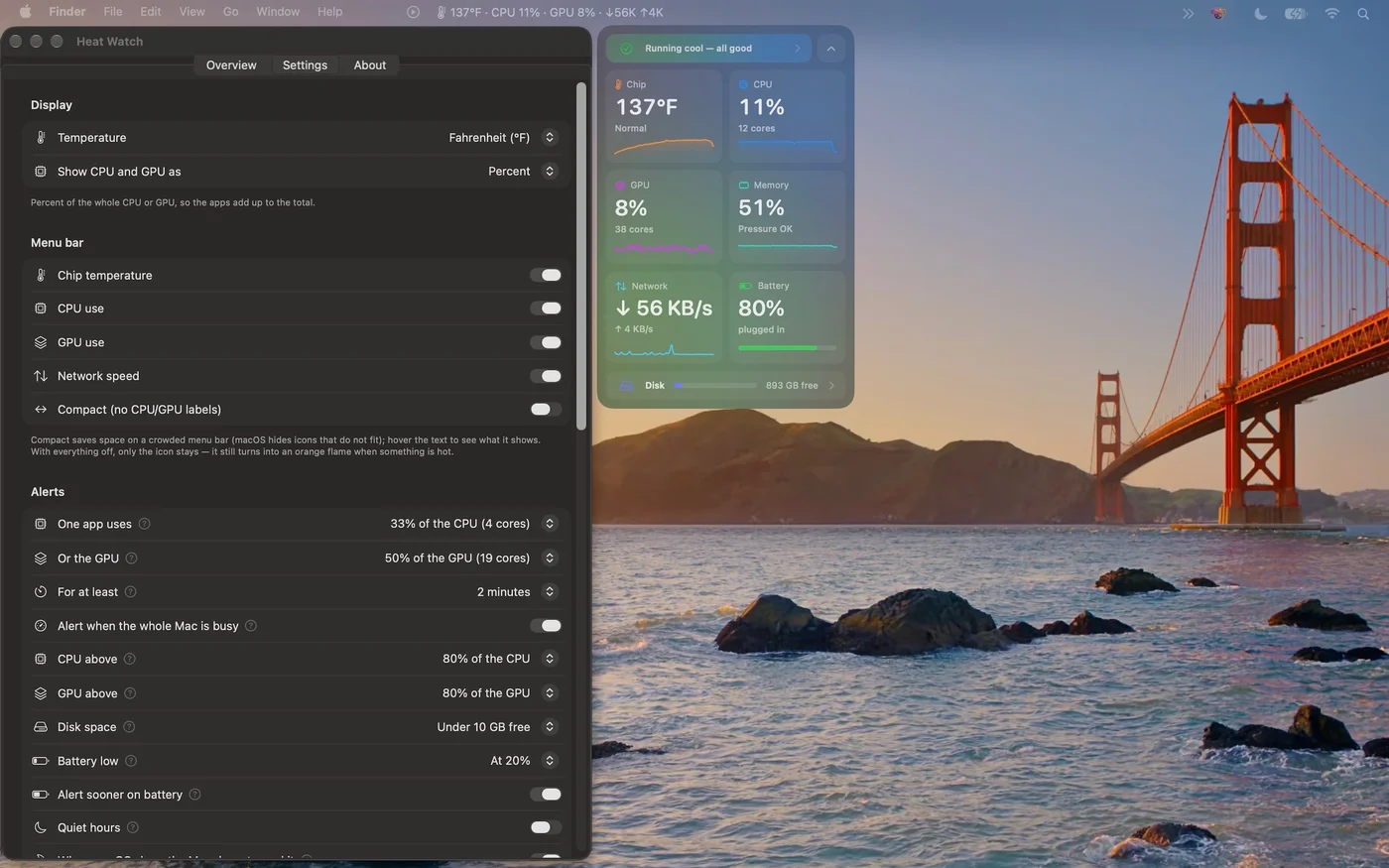1389x868 pixels.
Task: Toggle Network speed menu bar switch
Action: [x=546, y=376]
